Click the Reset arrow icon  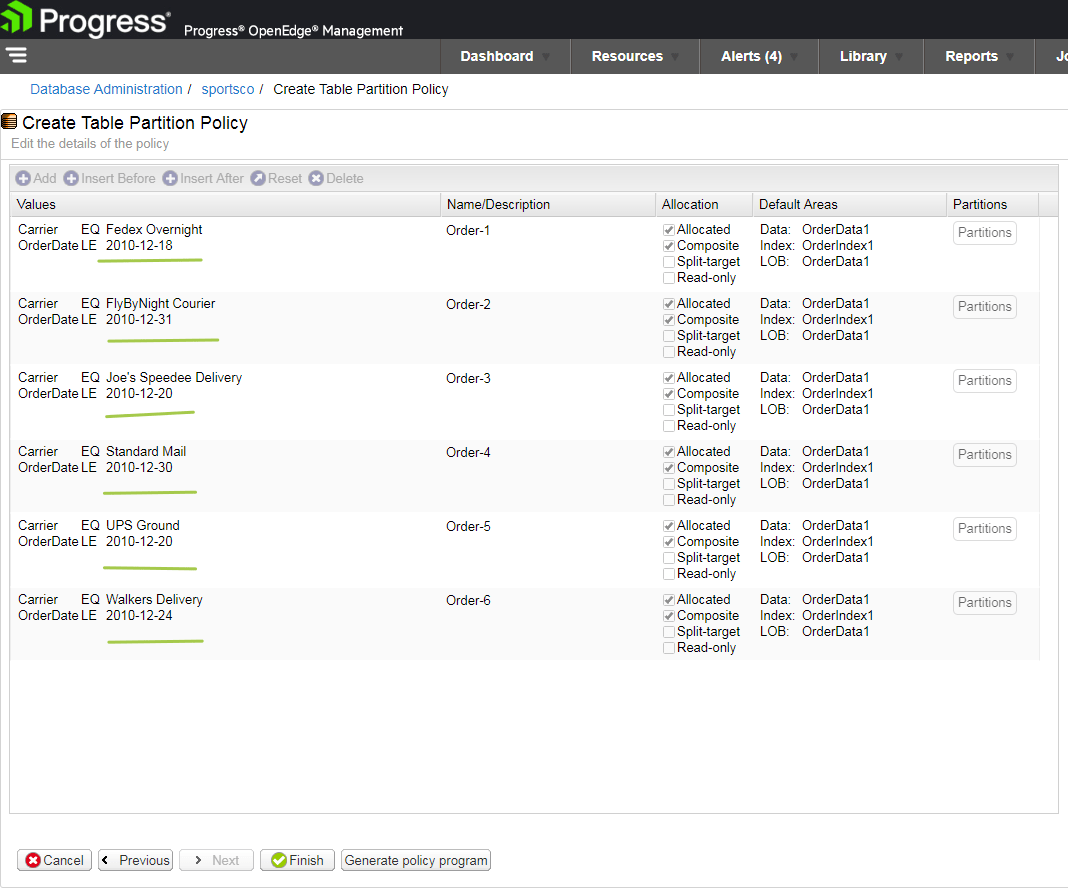pos(258,178)
